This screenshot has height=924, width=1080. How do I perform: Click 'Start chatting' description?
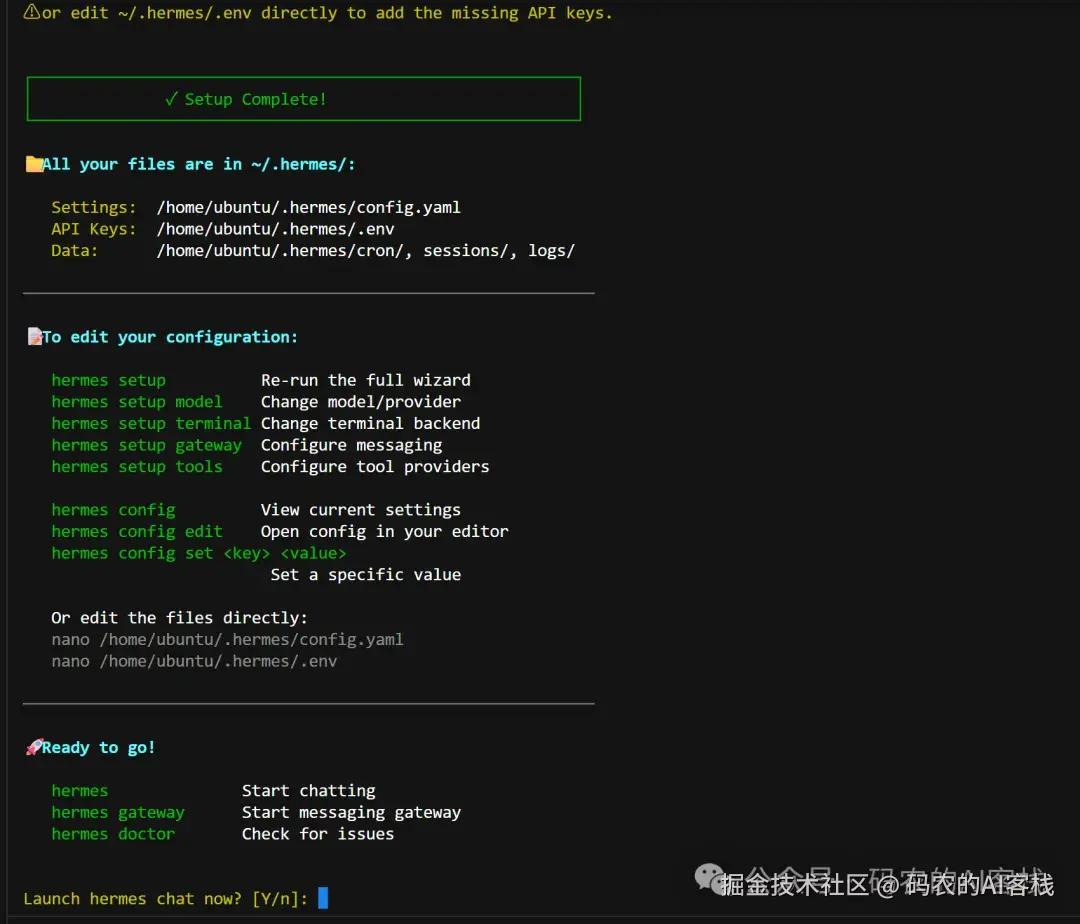point(309,790)
